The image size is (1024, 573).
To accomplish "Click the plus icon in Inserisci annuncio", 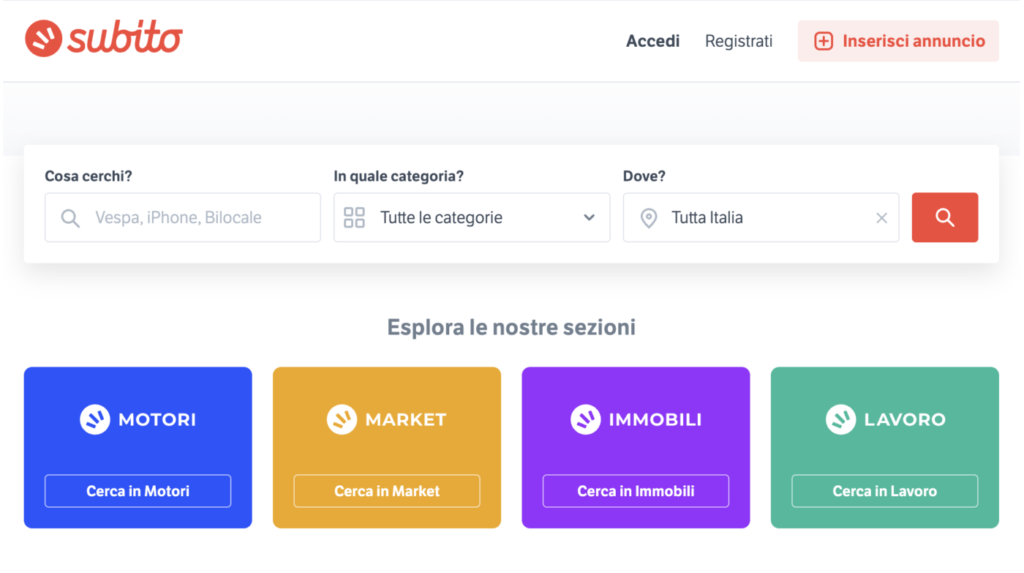I will point(823,41).
